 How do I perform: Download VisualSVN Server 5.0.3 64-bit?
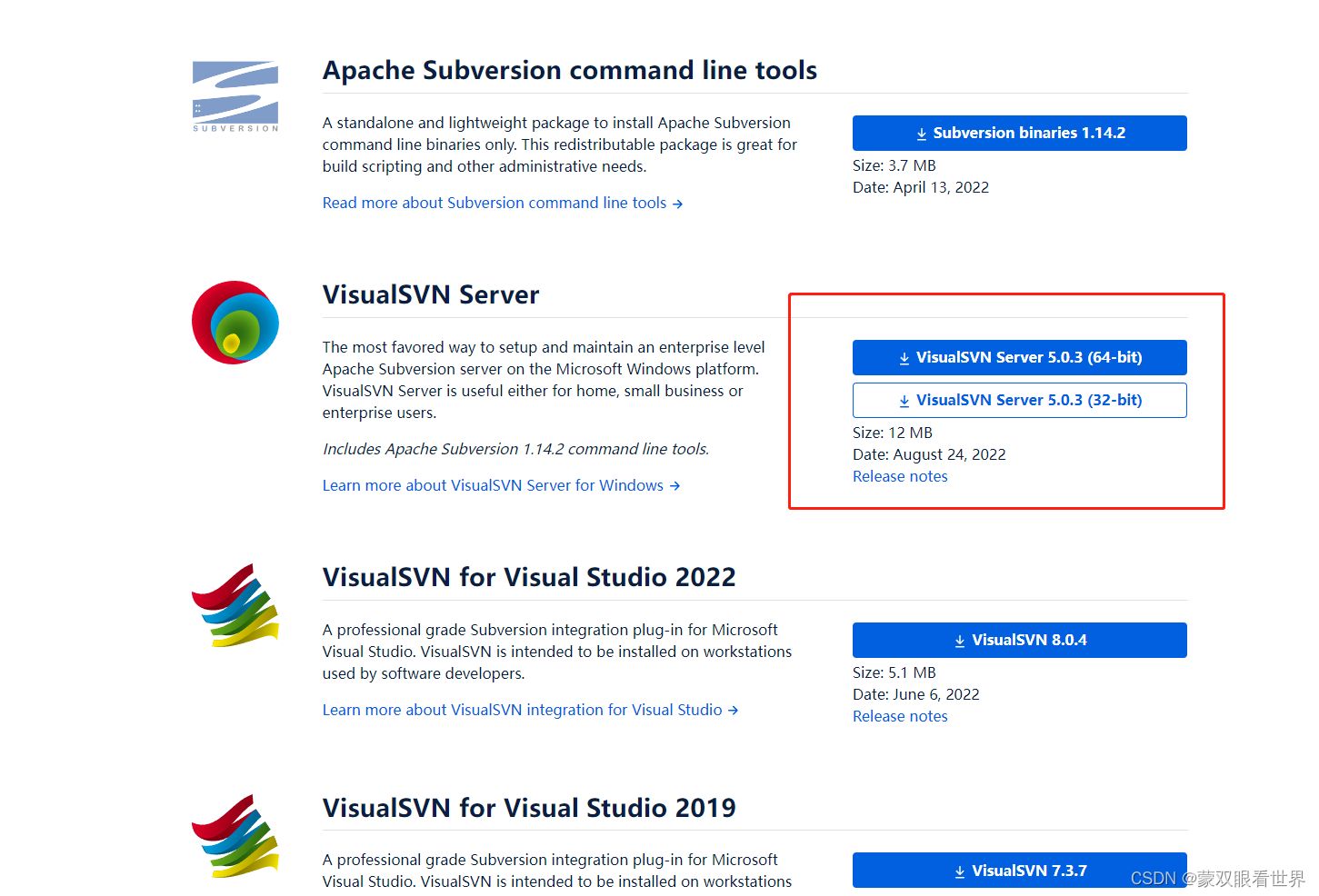1019,357
